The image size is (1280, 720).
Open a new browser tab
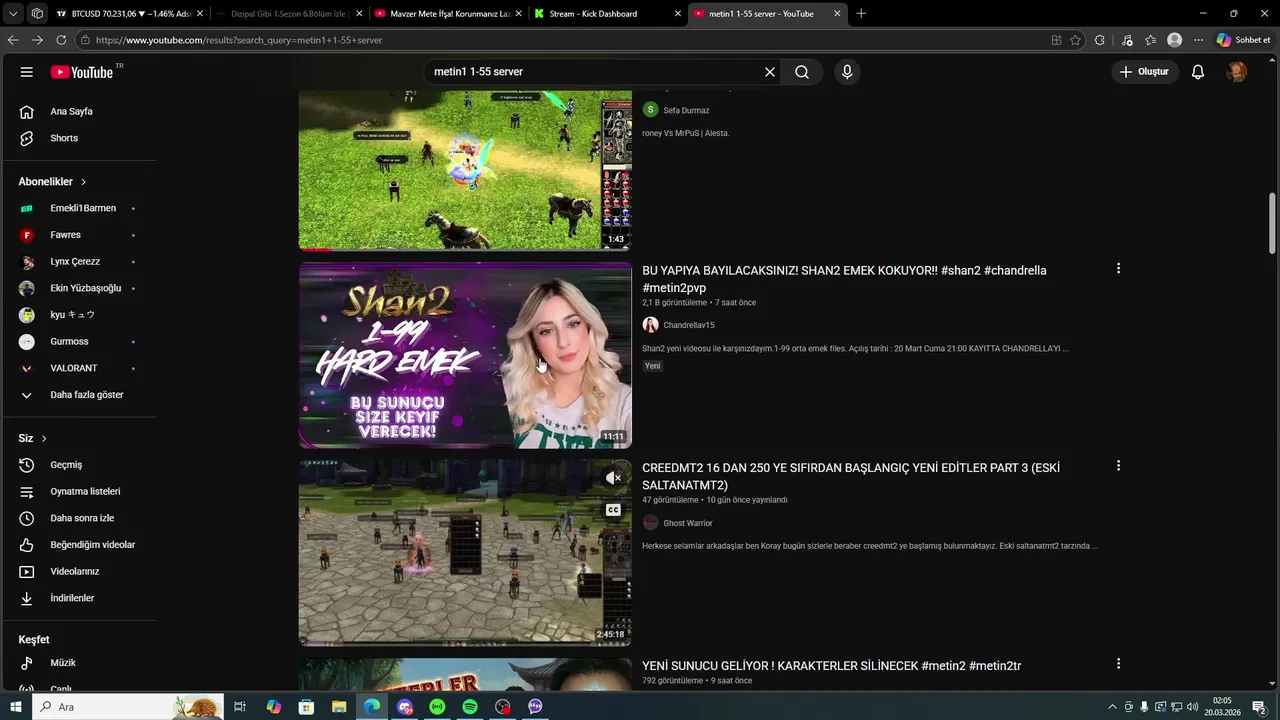[x=861, y=14]
